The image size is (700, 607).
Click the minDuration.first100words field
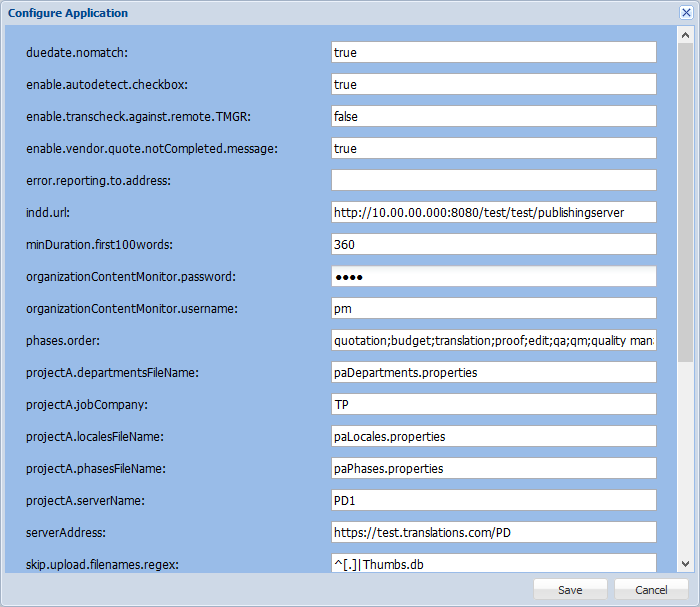point(493,244)
